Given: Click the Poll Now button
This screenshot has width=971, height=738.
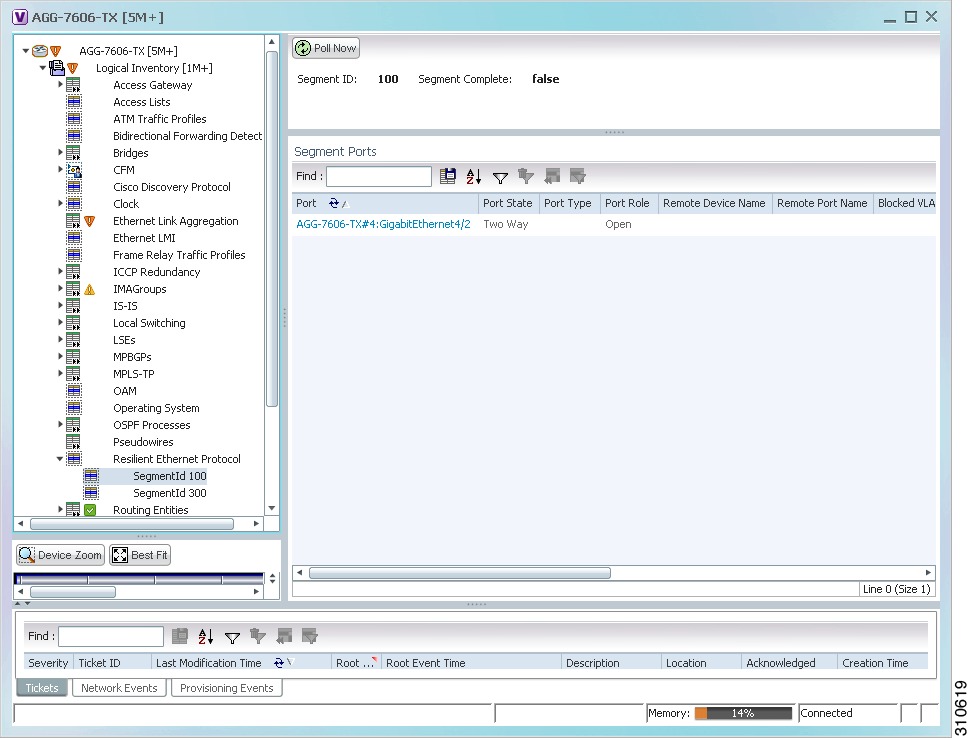Looking at the screenshot, I should 326,48.
